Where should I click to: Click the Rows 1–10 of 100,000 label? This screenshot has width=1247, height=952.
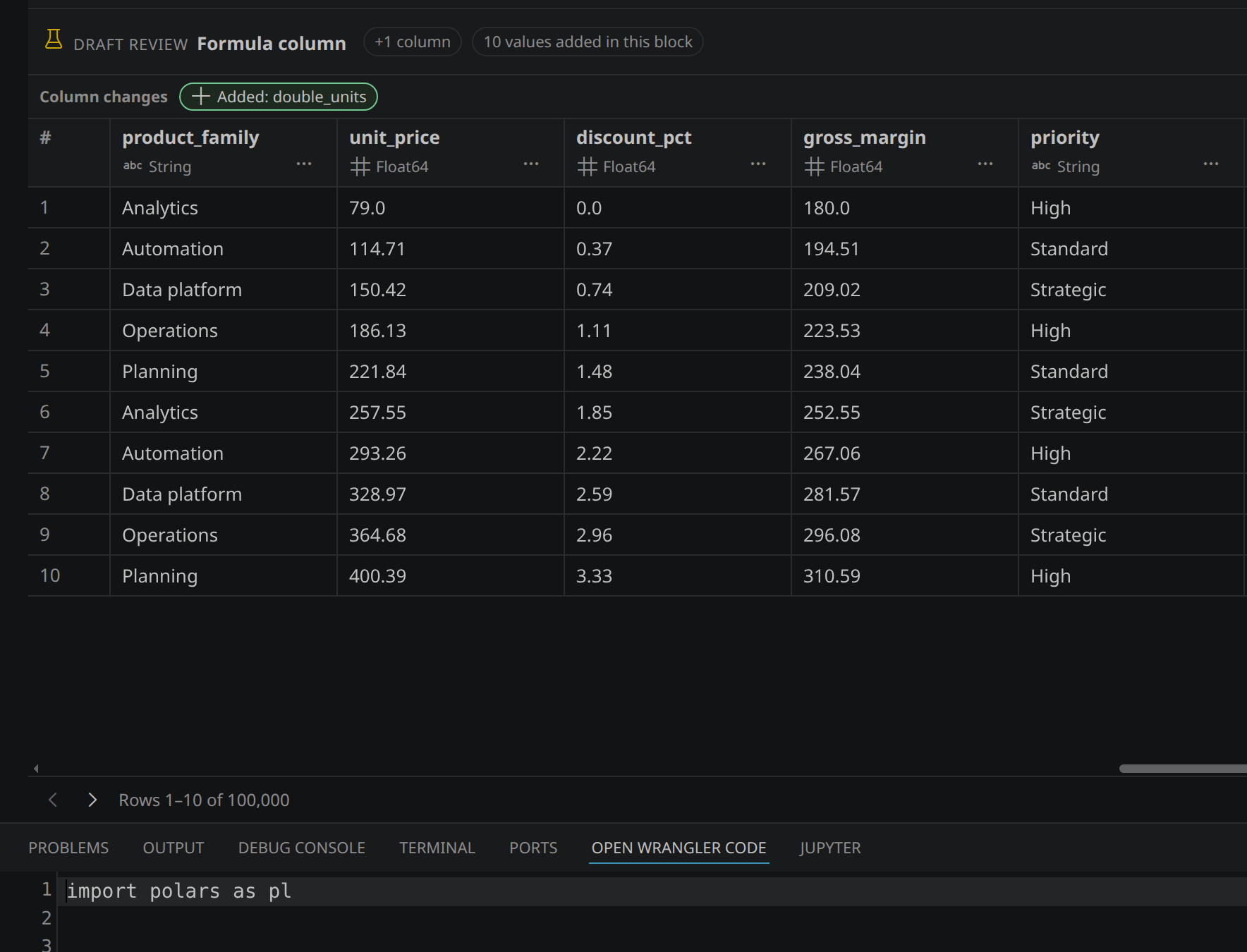click(x=204, y=800)
